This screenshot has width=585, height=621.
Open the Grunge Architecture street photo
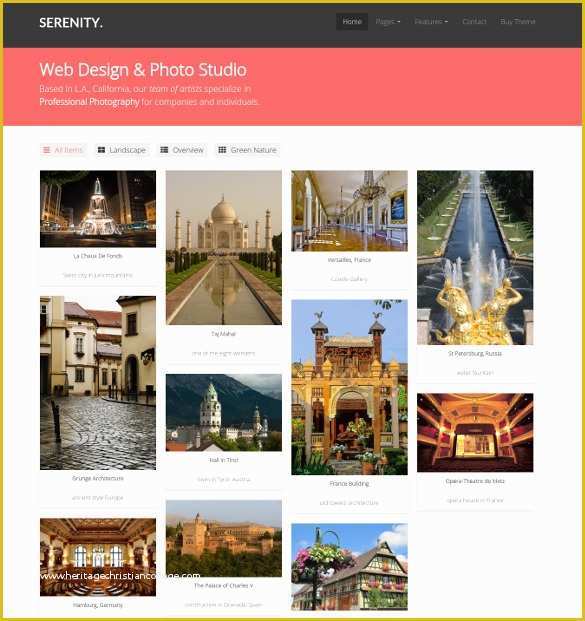pyautogui.click(x=98, y=383)
